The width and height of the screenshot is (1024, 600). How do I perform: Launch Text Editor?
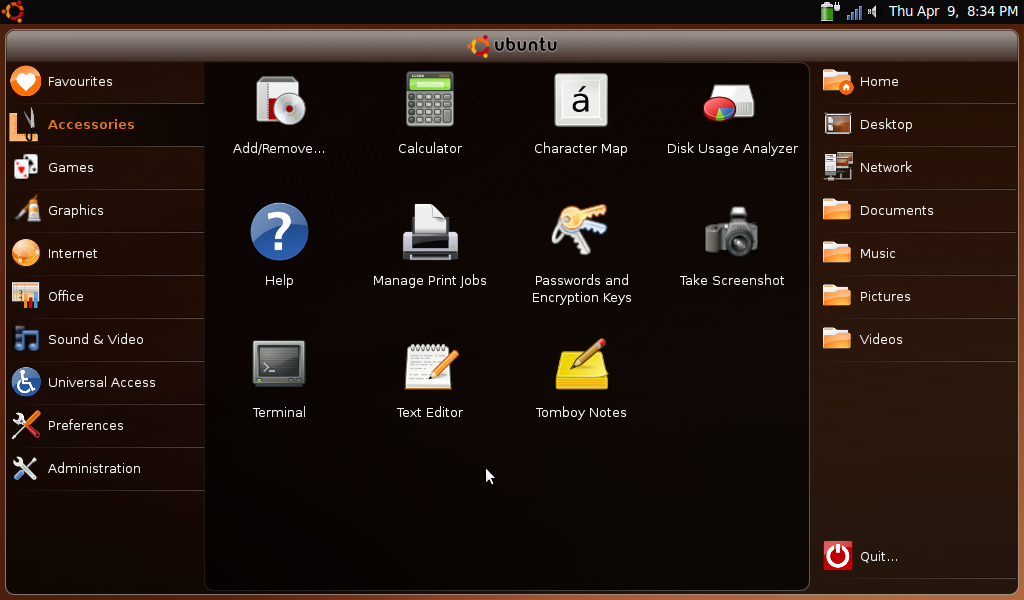pyautogui.click(x=430, y=379)
